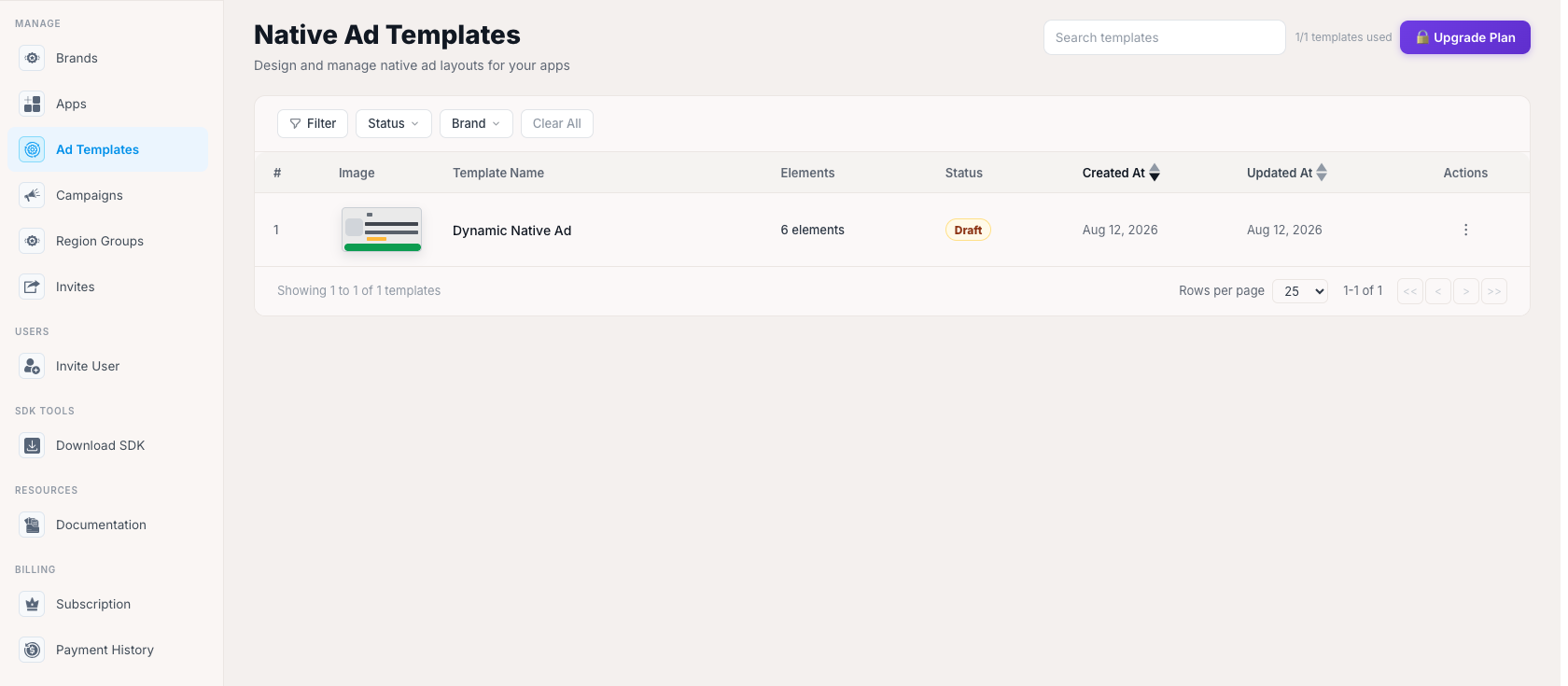Image resolution: width=1568 pixels, height=686 pixels.
Task: Focus the Search templates field
Action: [1165, 37]
